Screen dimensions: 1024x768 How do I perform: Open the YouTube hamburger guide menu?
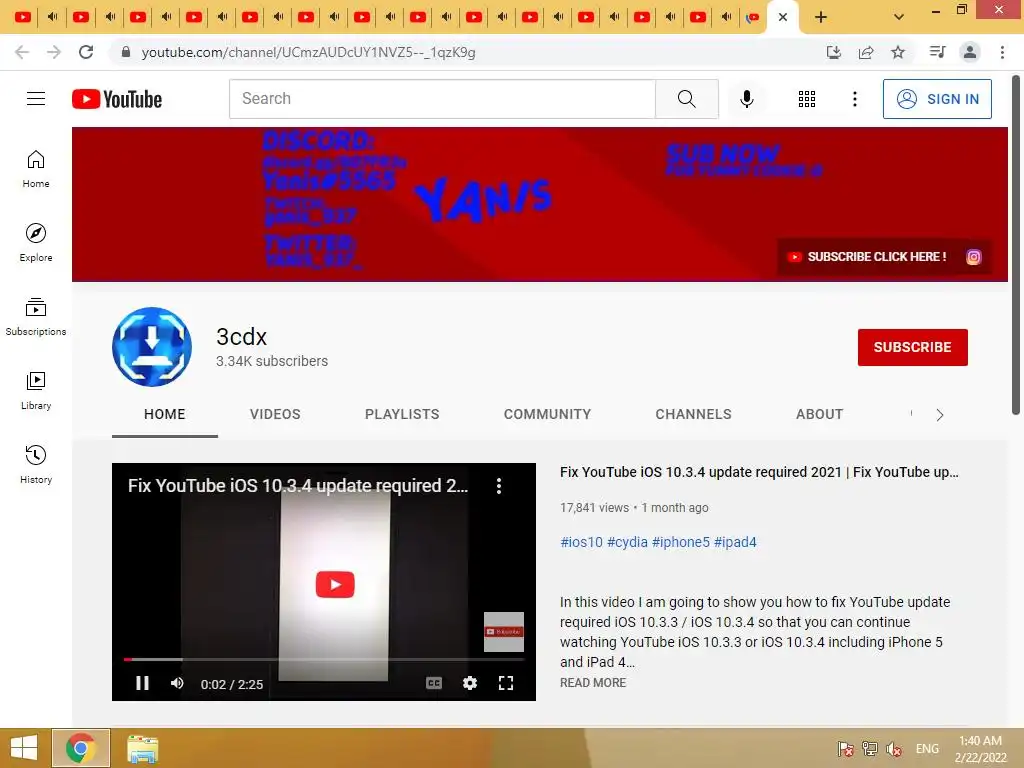point(36,99)
